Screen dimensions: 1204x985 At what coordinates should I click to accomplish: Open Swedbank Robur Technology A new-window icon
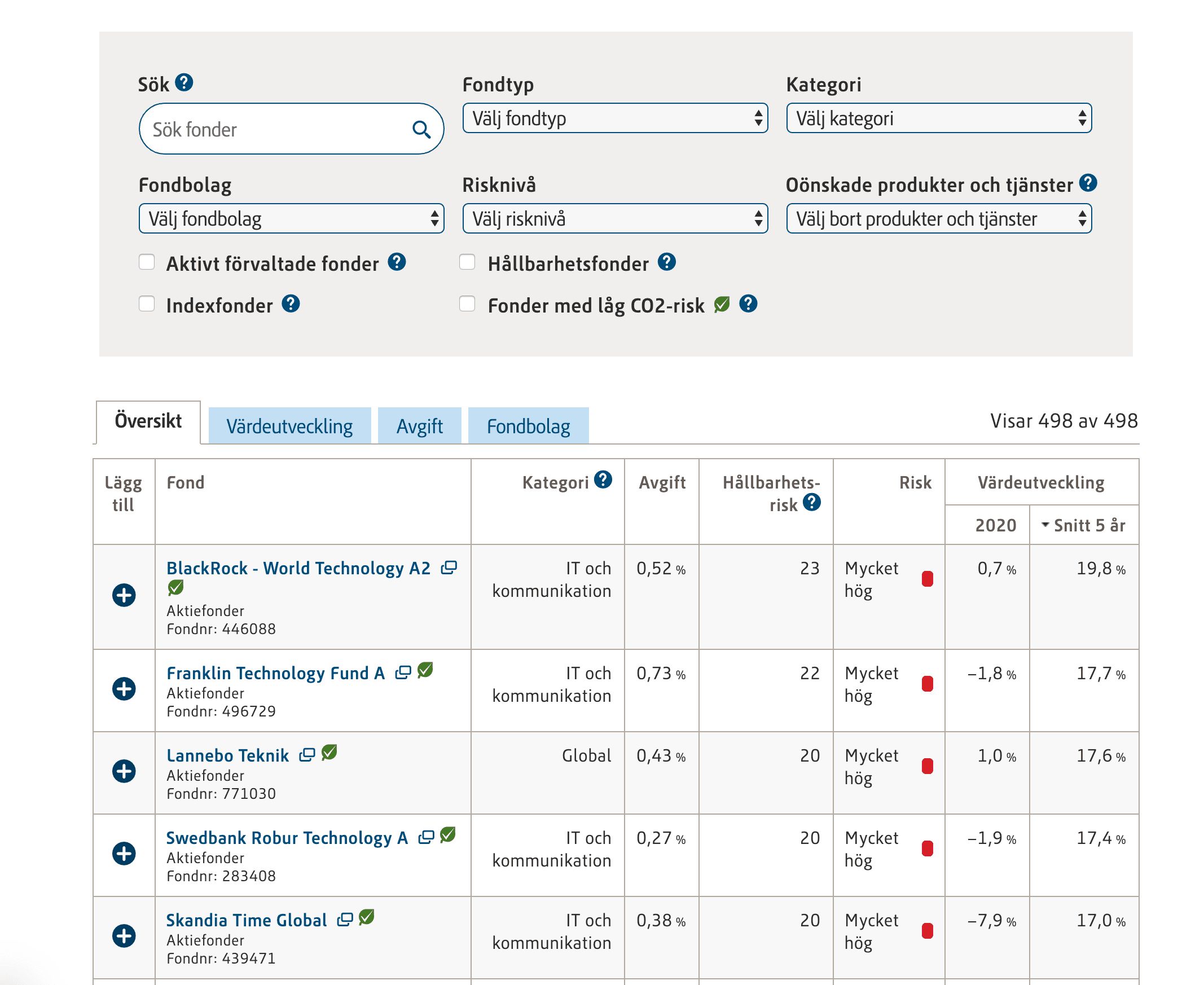tap(426, 837)
